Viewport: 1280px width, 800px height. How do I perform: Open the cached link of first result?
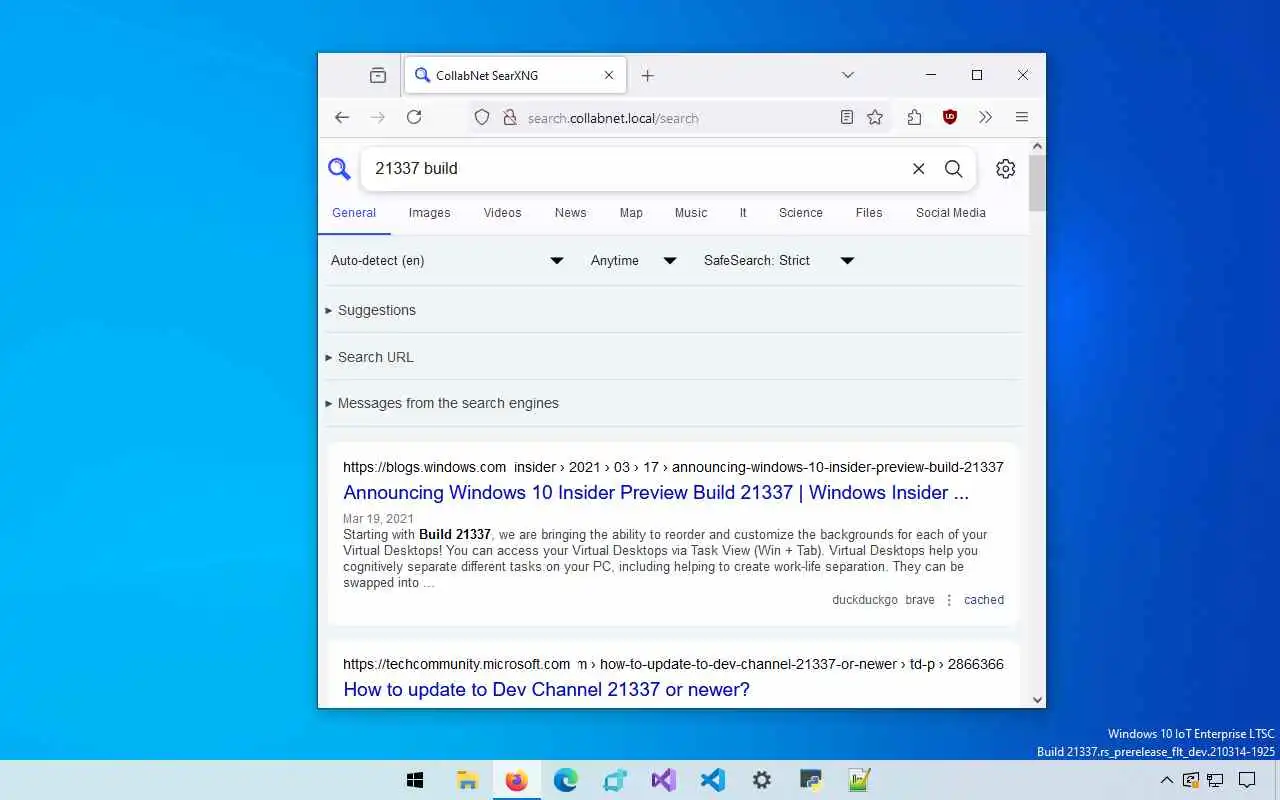[984, 600]
